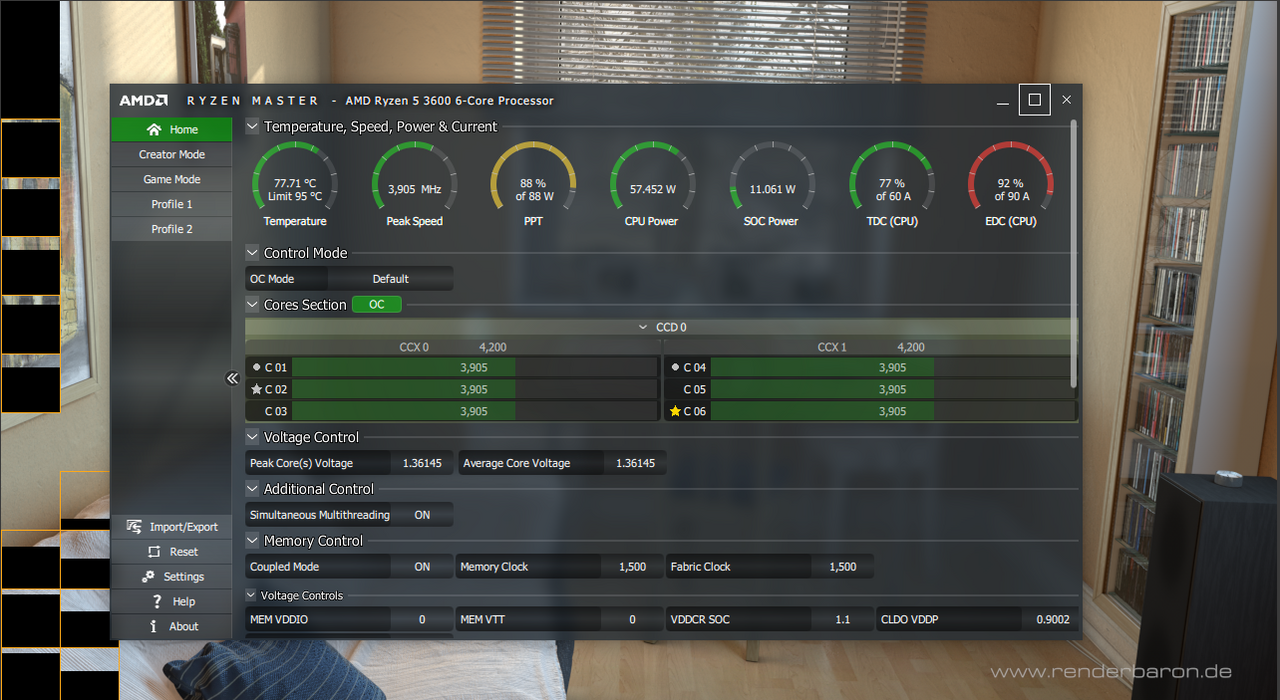Click the PPT gauge

[x=533, y=185]
